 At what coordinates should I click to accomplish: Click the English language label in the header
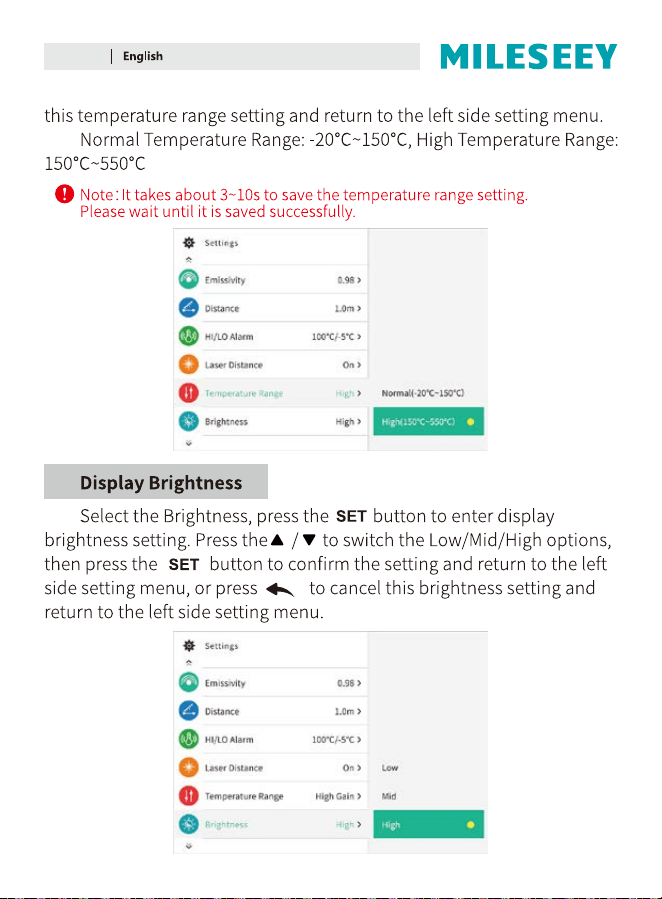[143, 56]
